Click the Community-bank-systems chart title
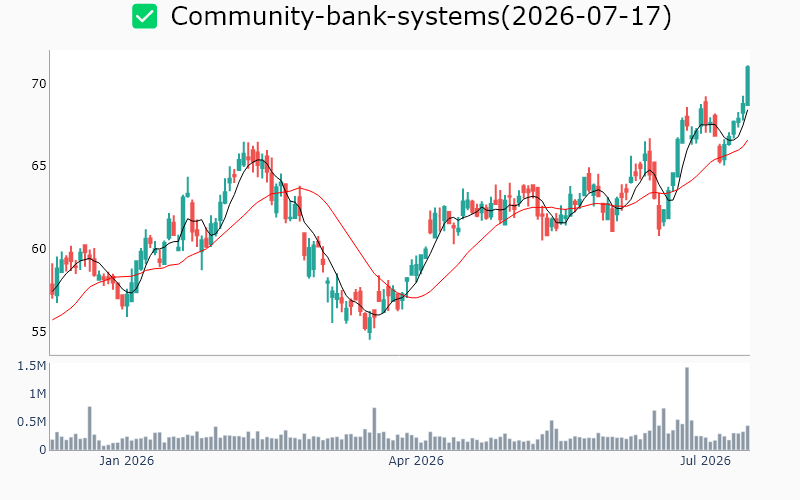800x500 pixels. 421,16
